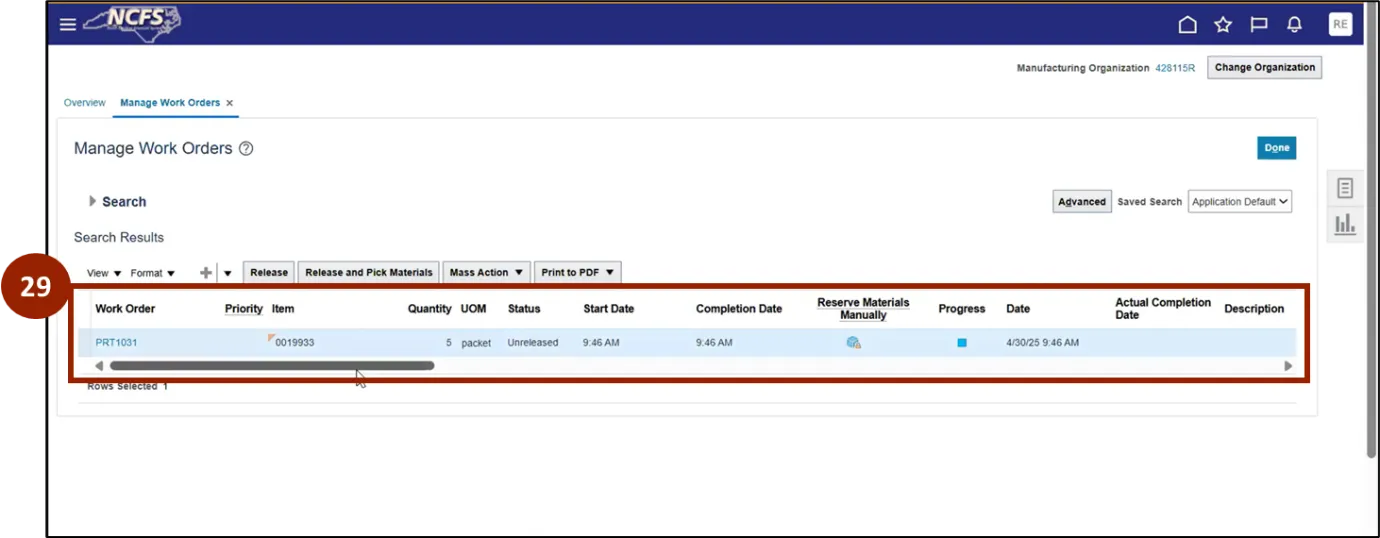Click the add plus icon in toolbar

coord(206,272)
